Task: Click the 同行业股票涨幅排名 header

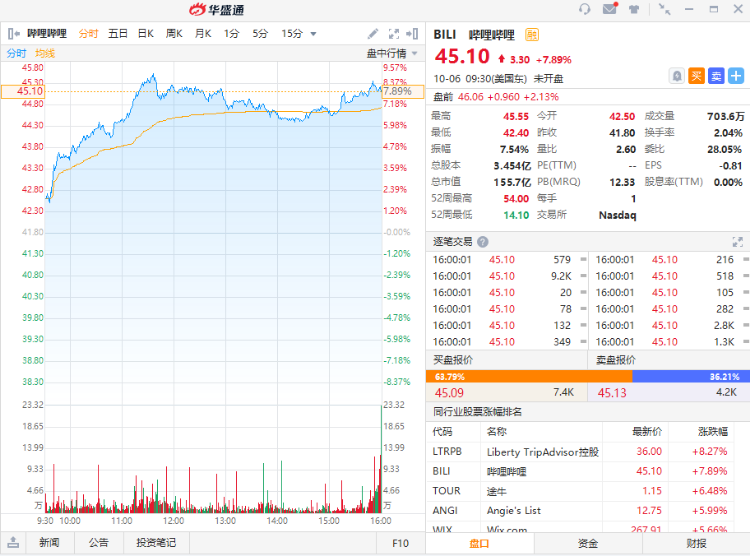Action: (477, 412)
